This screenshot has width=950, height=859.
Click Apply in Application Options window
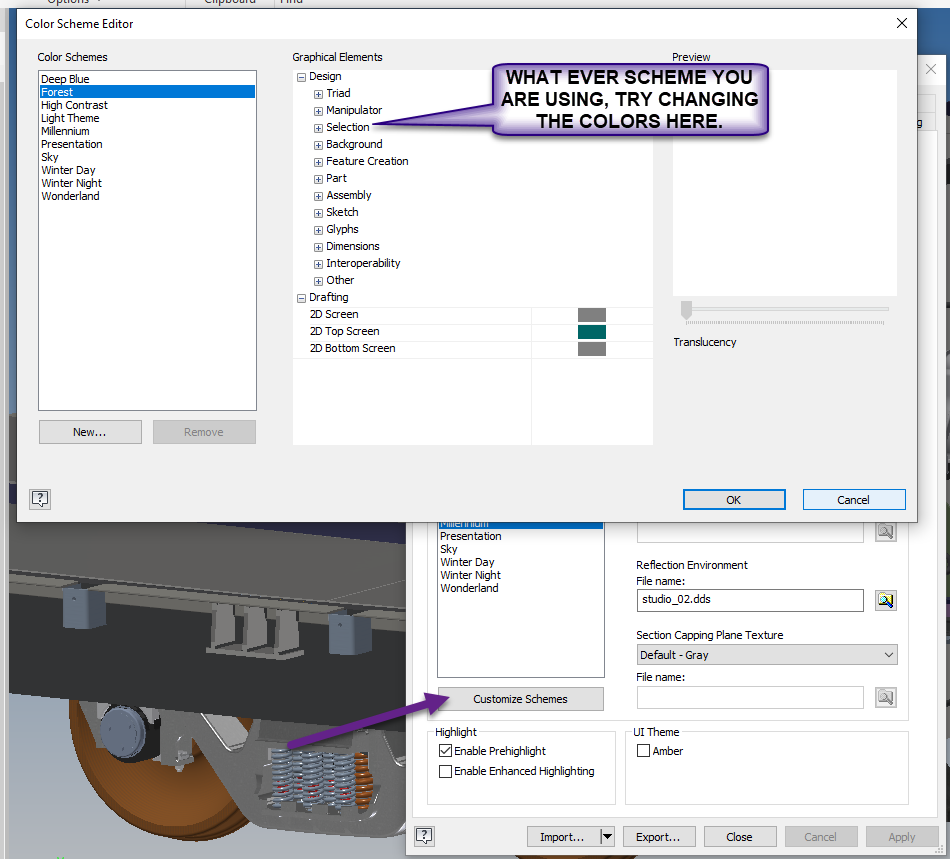[902, 837]
